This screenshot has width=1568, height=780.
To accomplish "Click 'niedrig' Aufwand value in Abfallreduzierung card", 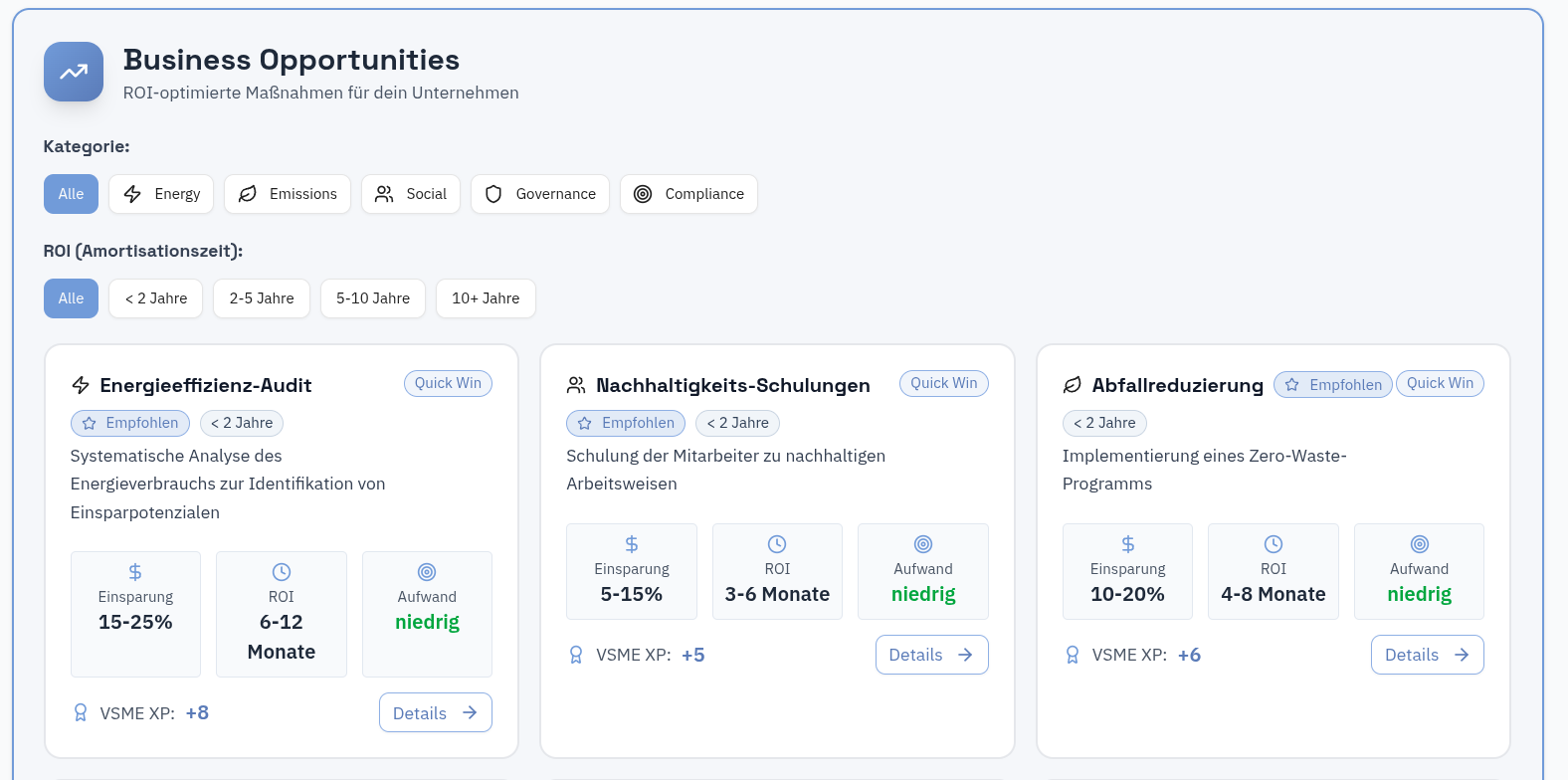I will tap(1420, 594).
